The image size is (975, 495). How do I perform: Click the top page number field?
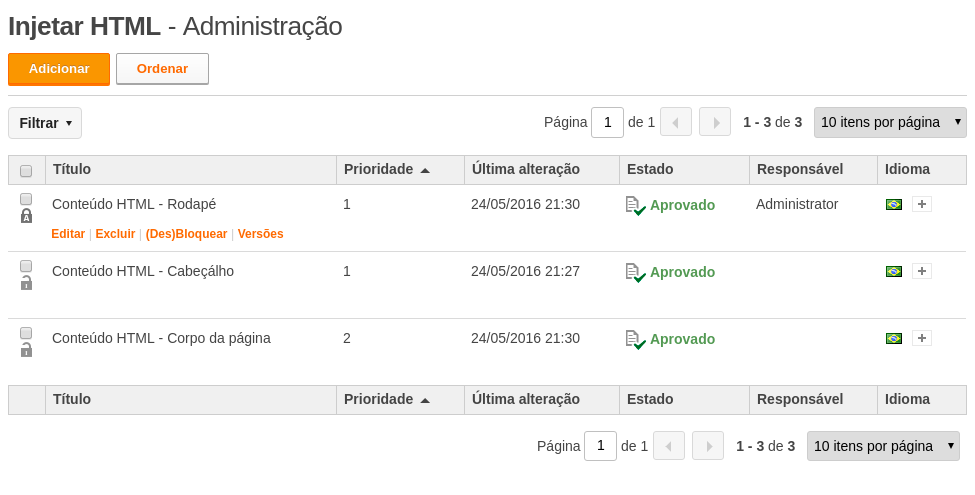point(608,122)
